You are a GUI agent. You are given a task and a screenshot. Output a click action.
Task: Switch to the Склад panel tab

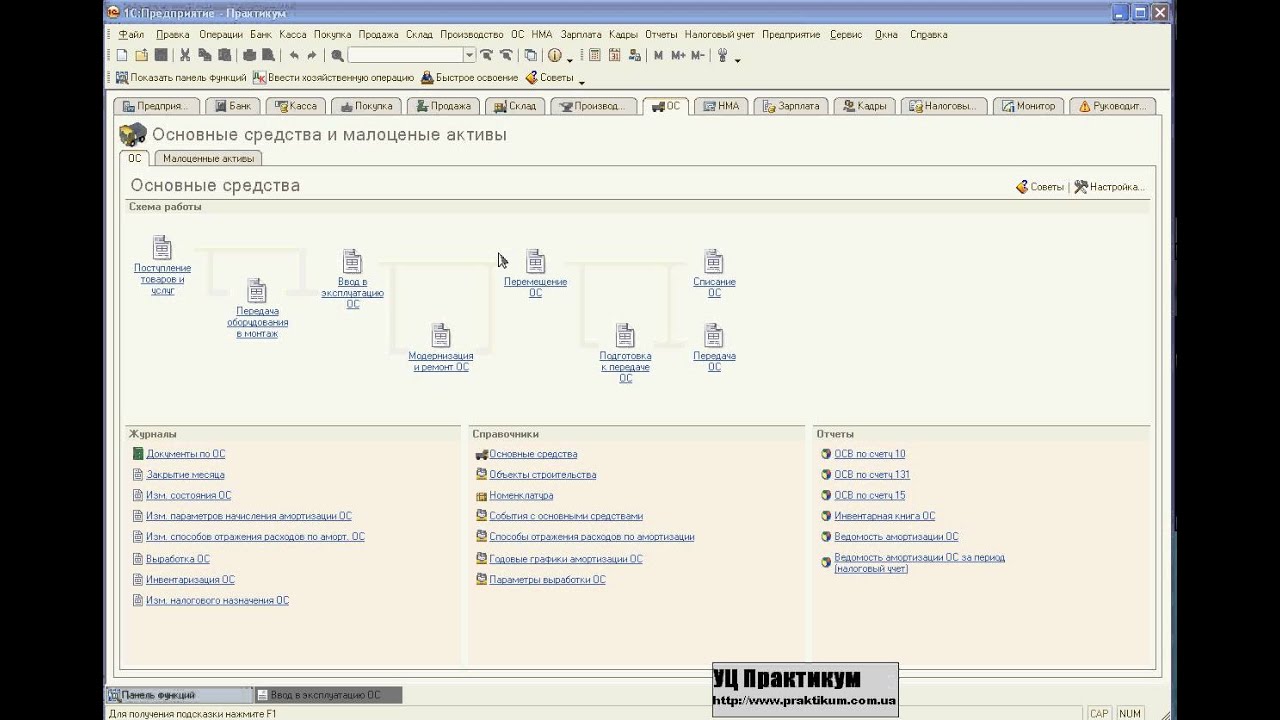click(515, 106)
